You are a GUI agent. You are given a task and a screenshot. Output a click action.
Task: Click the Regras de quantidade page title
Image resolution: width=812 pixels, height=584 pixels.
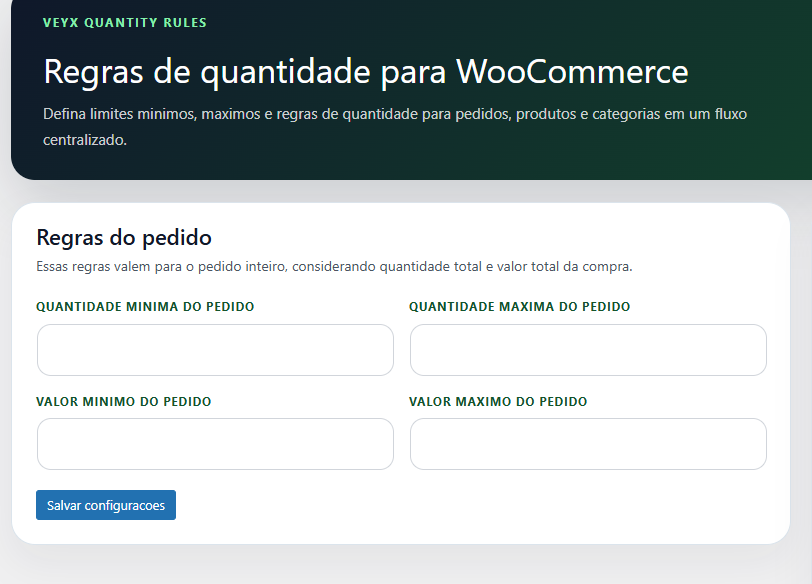[363, 72]
